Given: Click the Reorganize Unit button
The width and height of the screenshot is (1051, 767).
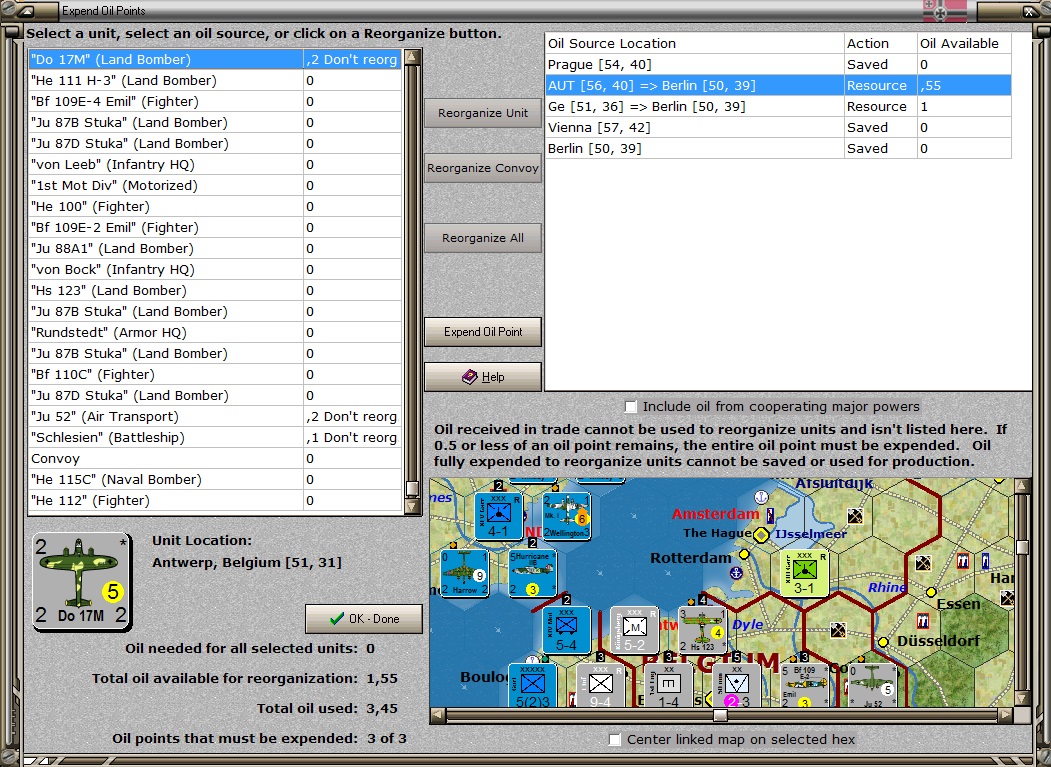Looking at the screenshot, I should point(483,113).
